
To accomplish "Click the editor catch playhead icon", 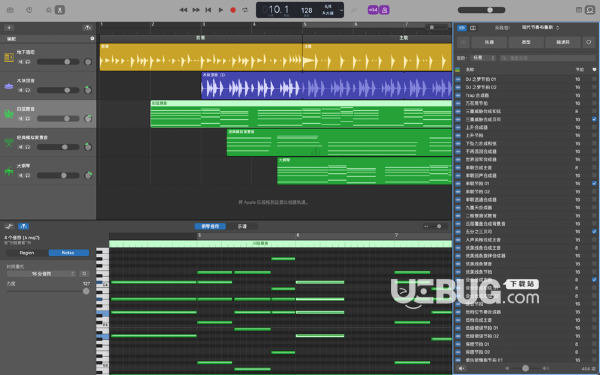I will tap(9, 226).
